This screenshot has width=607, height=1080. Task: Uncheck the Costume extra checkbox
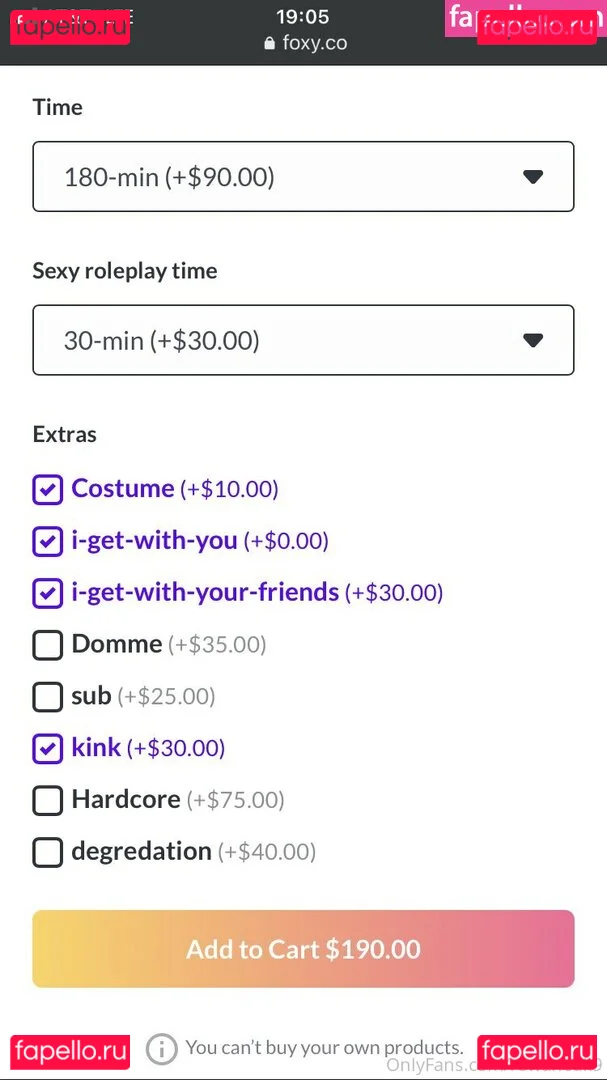tap(48, 490)
